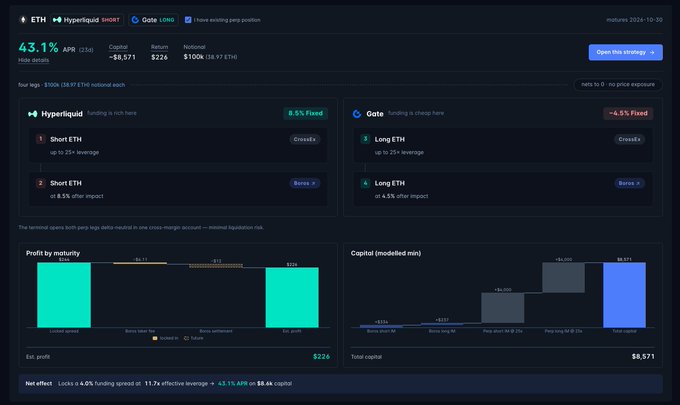
Task: Click the Capital (modelled min) title
Action: click(x=386, y=253)
